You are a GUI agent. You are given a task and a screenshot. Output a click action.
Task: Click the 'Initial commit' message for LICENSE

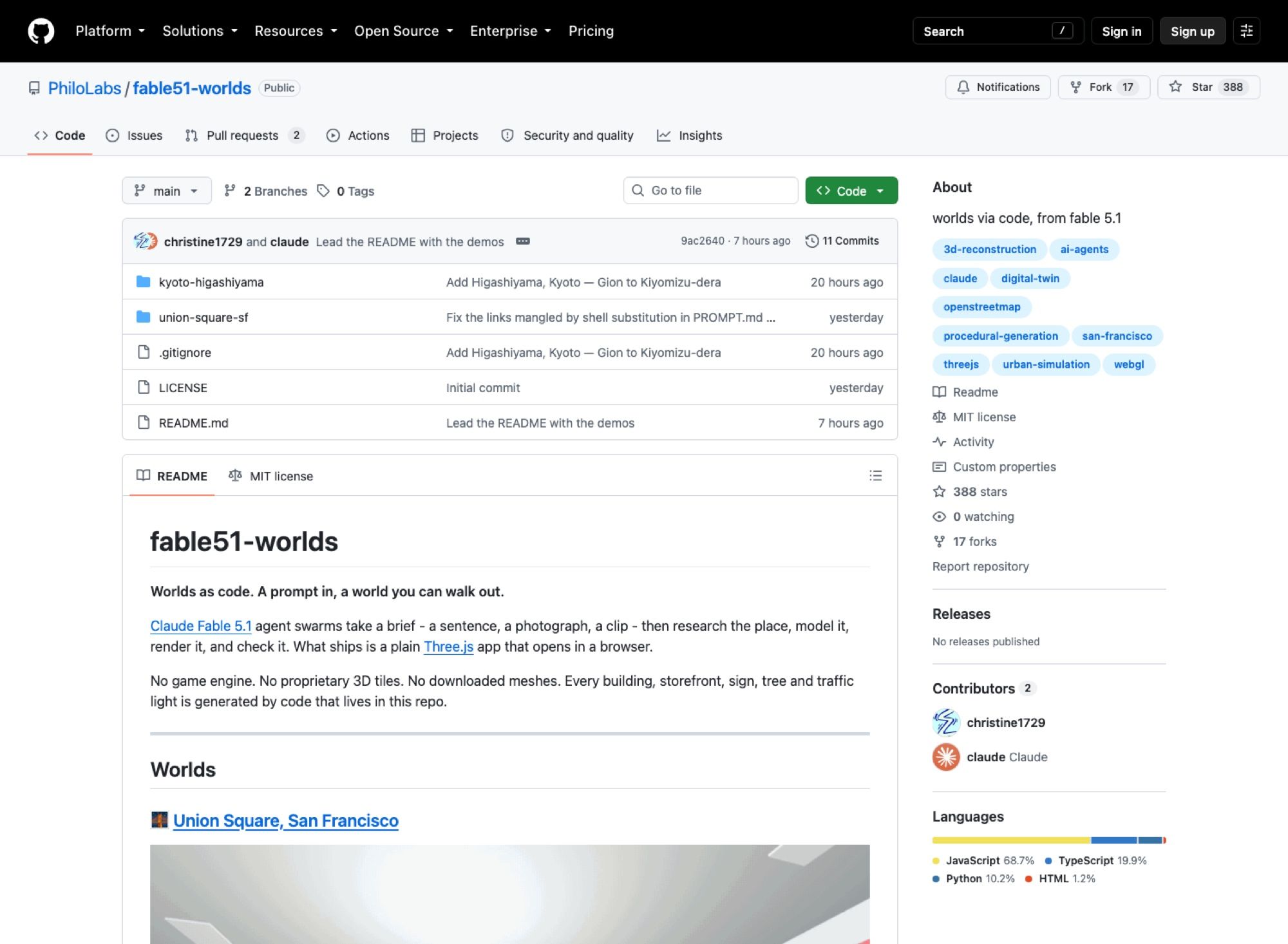[483, 388]
